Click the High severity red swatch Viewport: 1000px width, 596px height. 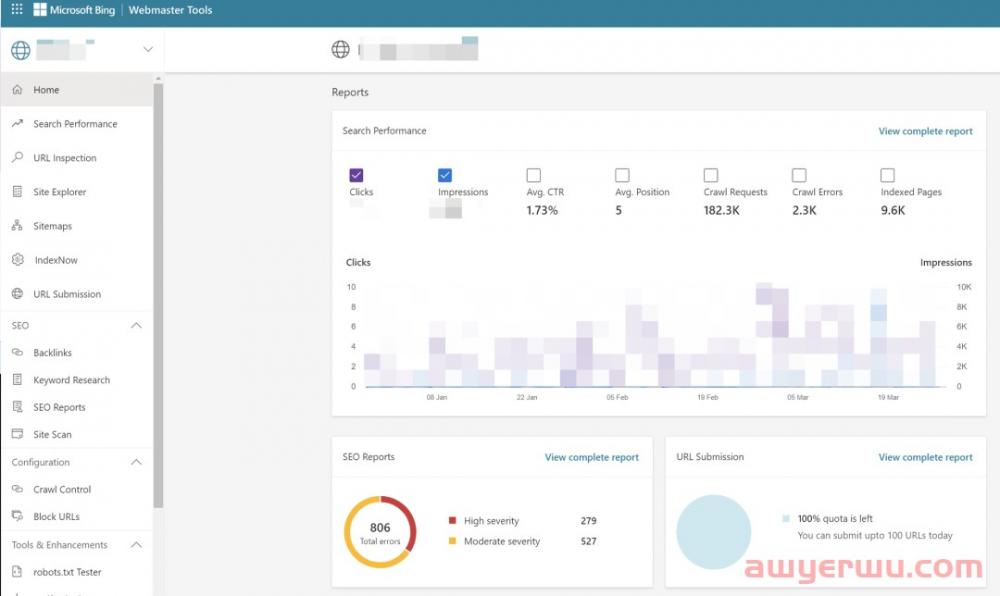pyautogui.click(x=452, y=520)
